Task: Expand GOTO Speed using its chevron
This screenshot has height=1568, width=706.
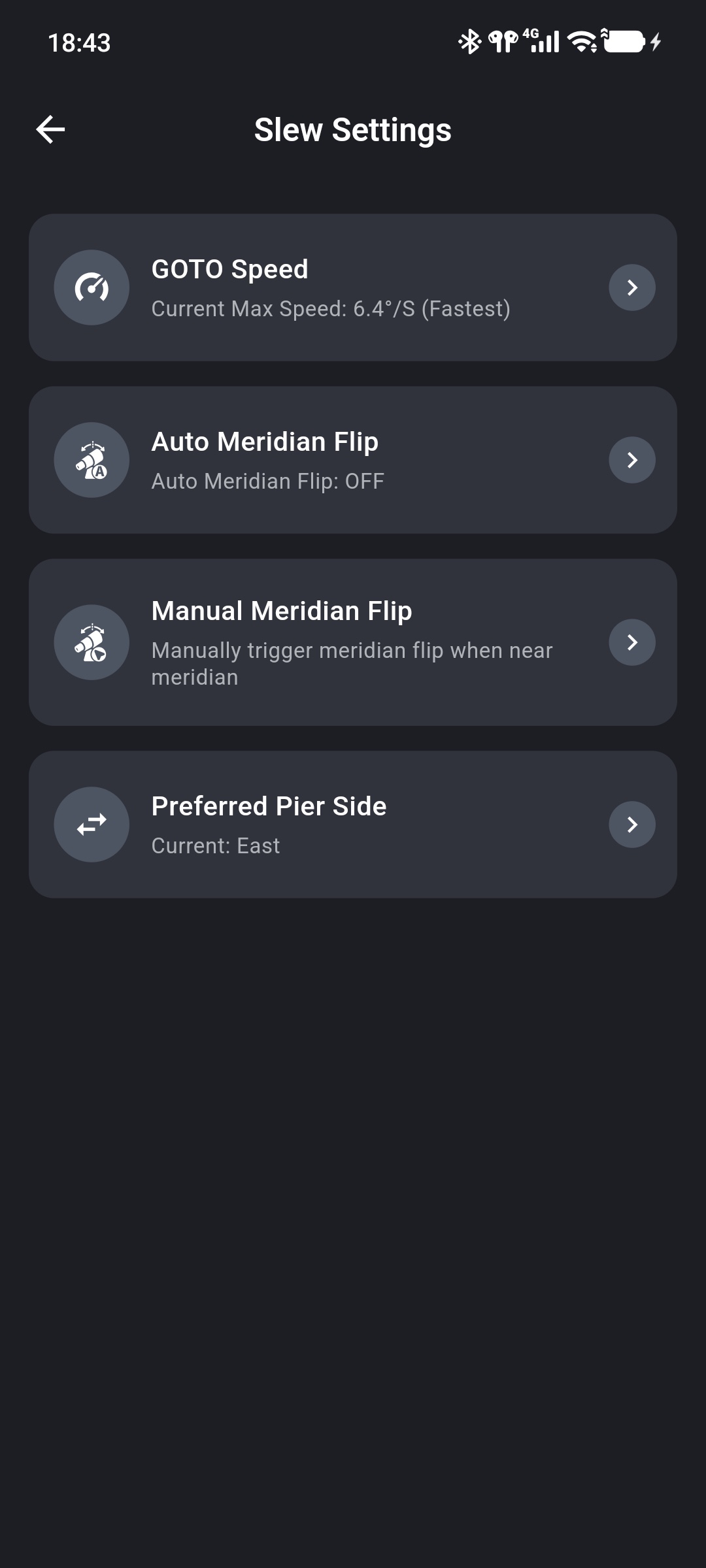Action: [632, 287]
